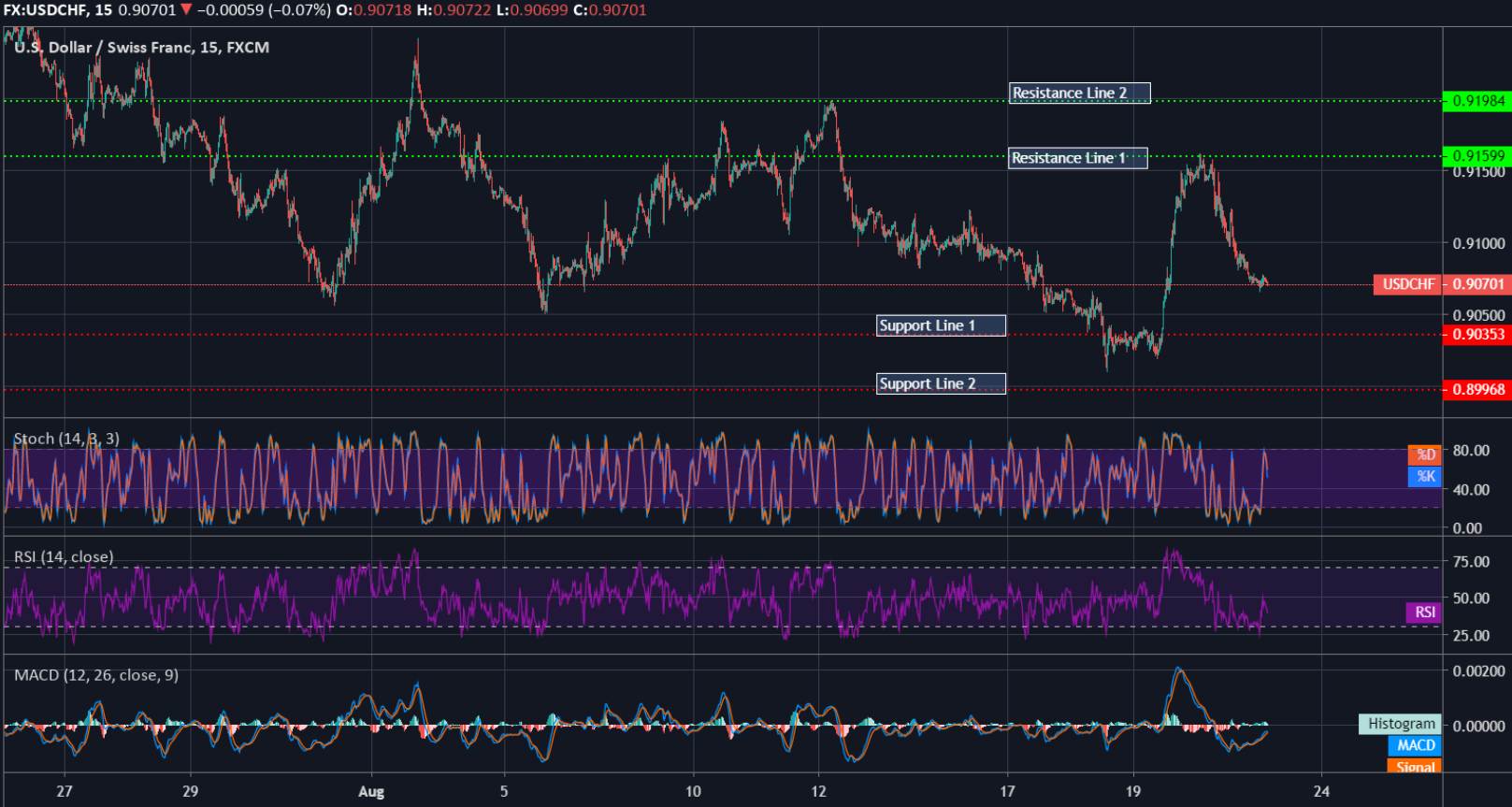Click the C:0.90701 close value in header
1512x807 pixels.
(610, 10)
